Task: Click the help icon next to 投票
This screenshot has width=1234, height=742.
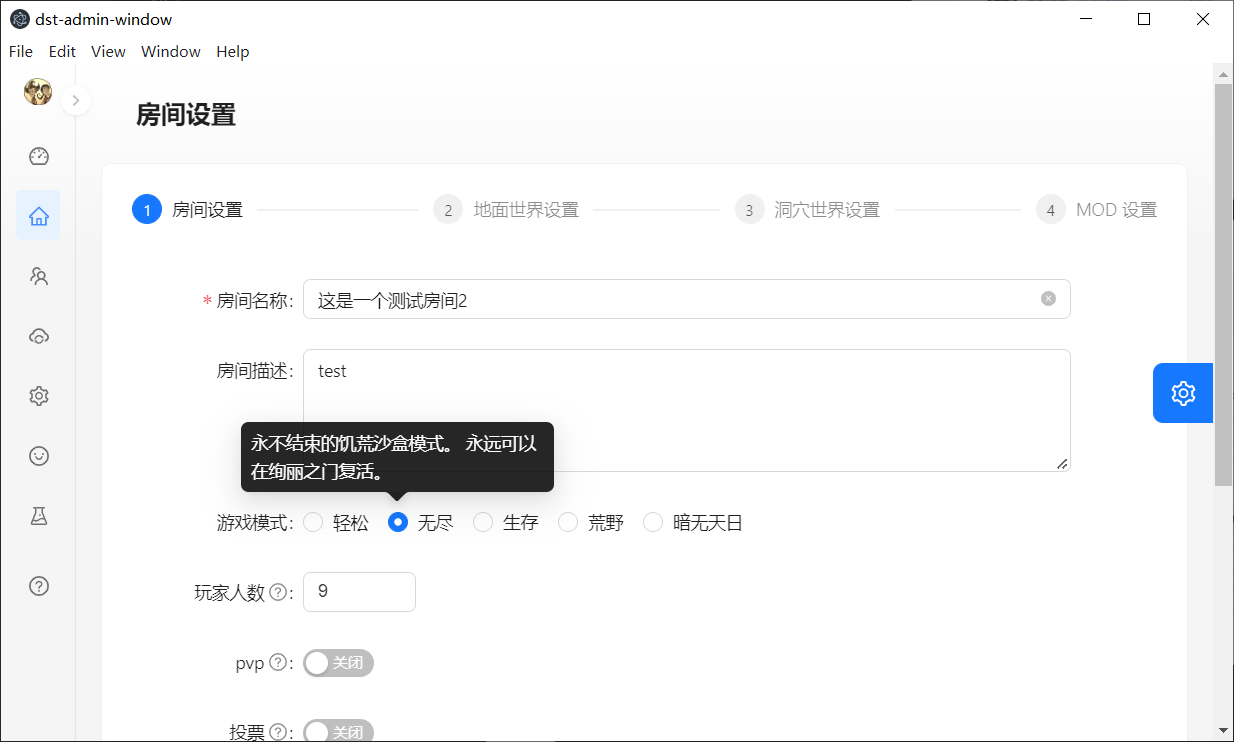Action: tap(278, 732)
